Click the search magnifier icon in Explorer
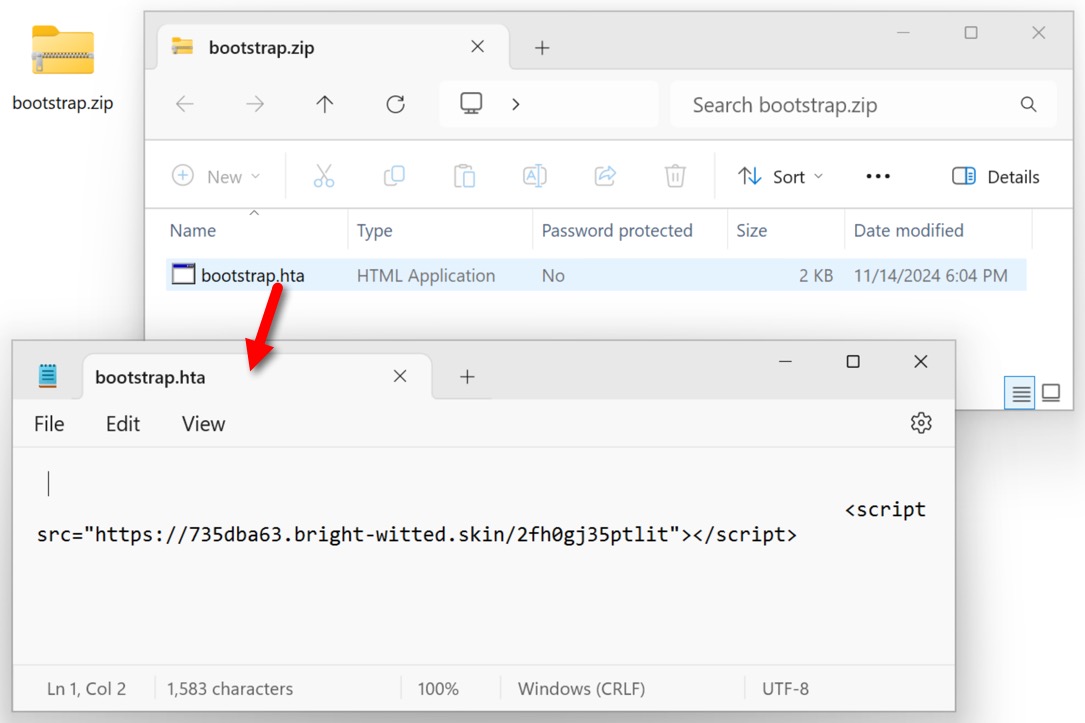Image resolution: width=1085 pixels, height=723 pixels. (1028, 104)
